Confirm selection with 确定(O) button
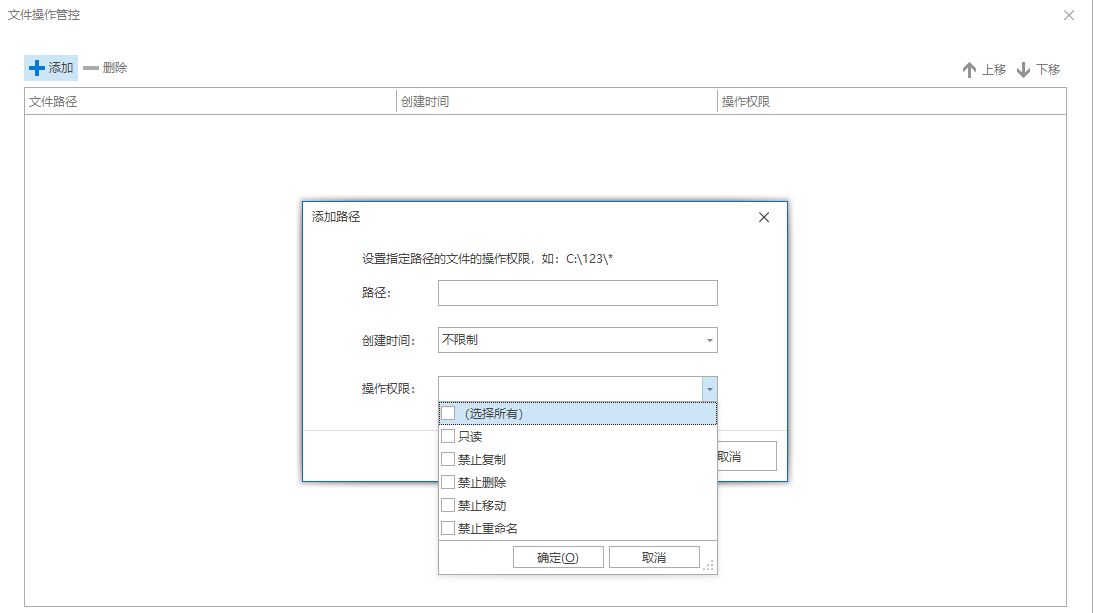 pos(558,558)
